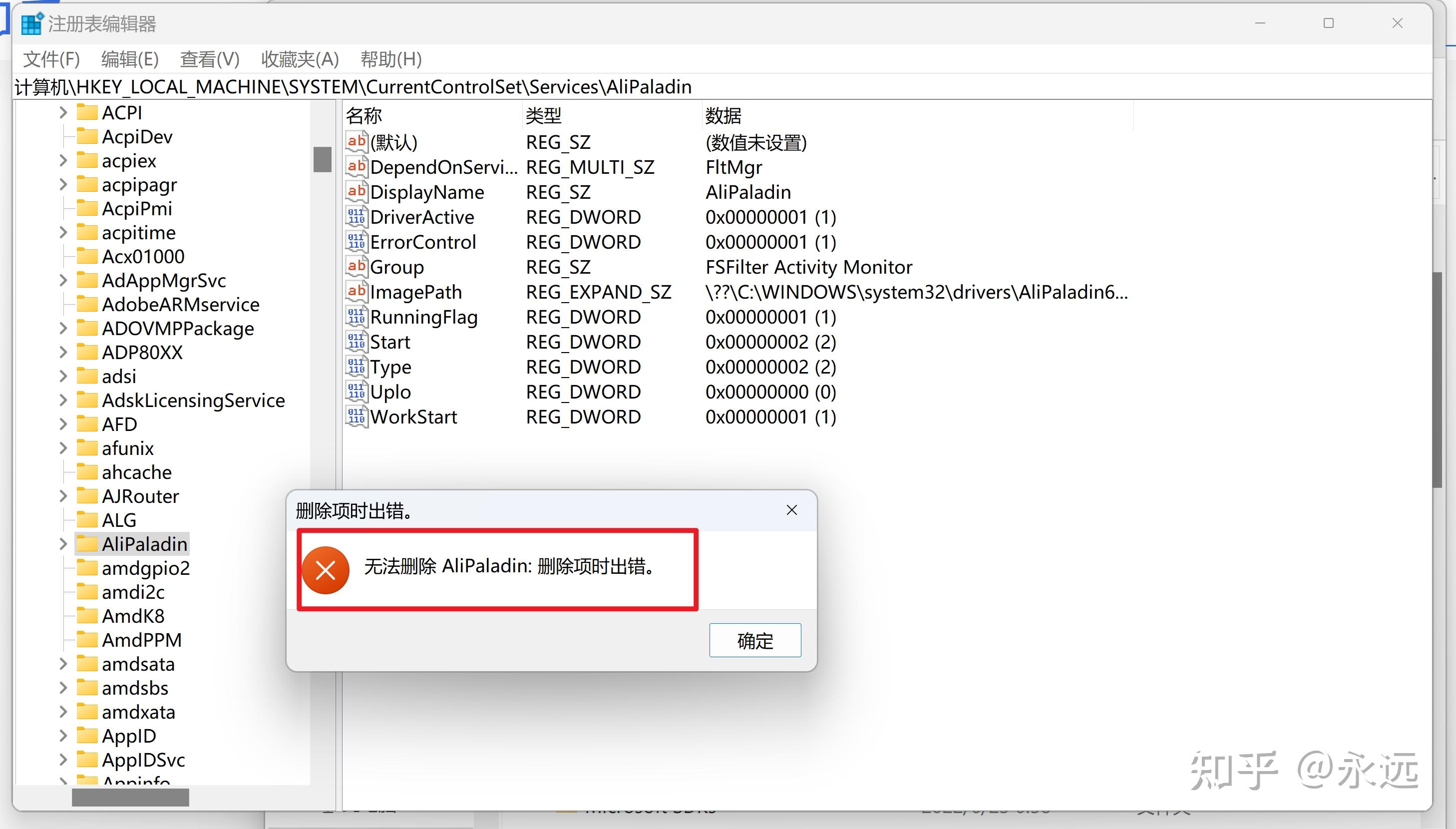Select the RunningFlag DWORD icon
The height and width of the screenshot is (829, 1456).
pyautogui.click(x=357, y=317)
